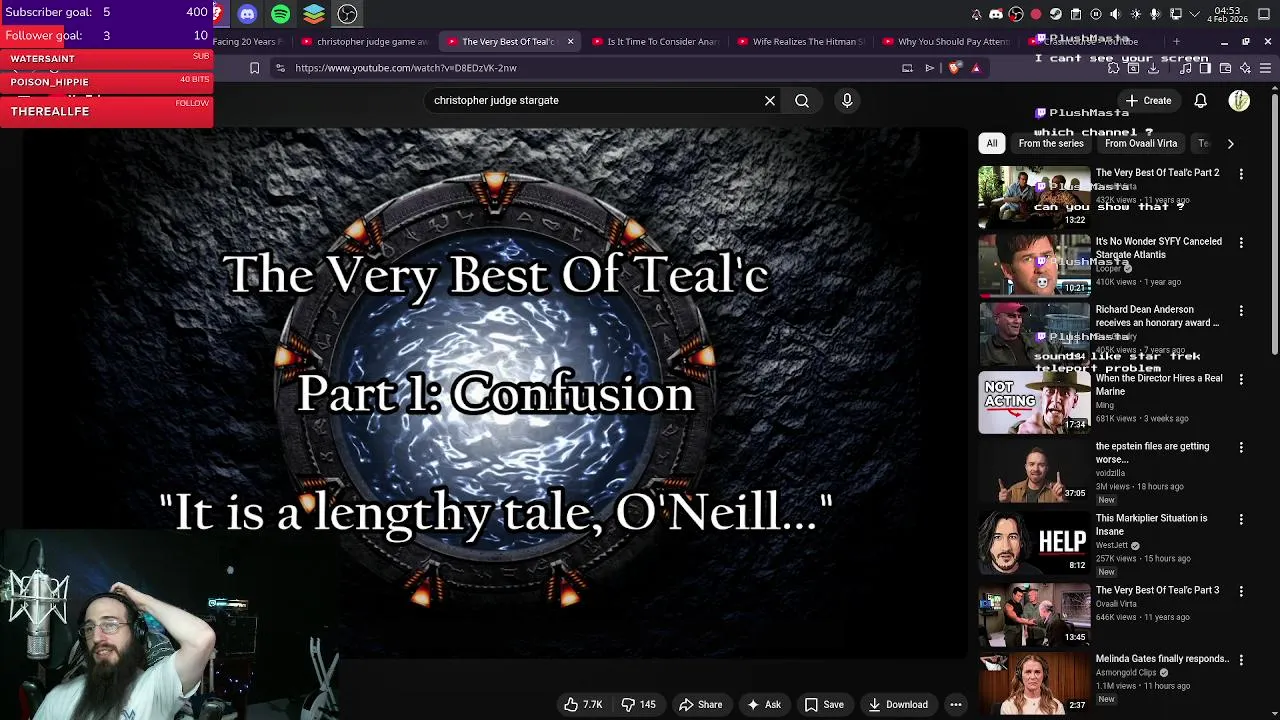
Task: Open 'Stargate Atlantis' video title
Action: [x=1158, y=248]
